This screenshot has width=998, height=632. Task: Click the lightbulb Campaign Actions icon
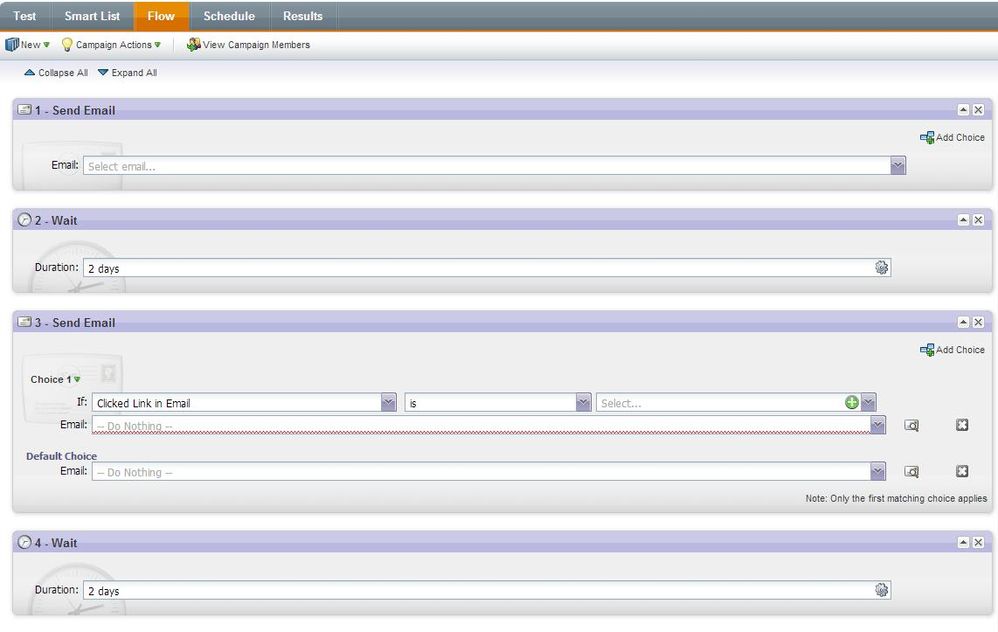coord(67,45)
